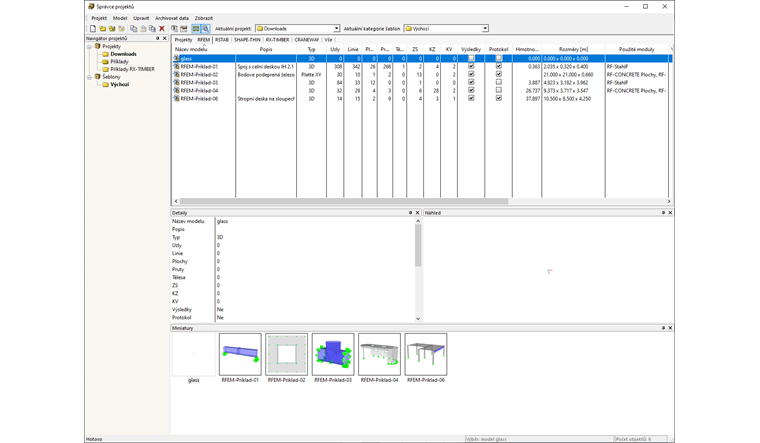Click the open folder icon in toolbar

point(102,29)
